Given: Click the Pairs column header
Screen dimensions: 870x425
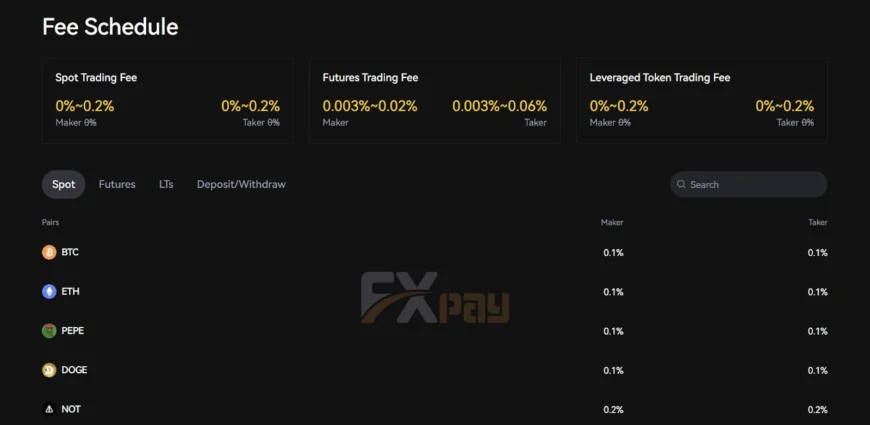Looking at the screenshot, I should 50,222.
